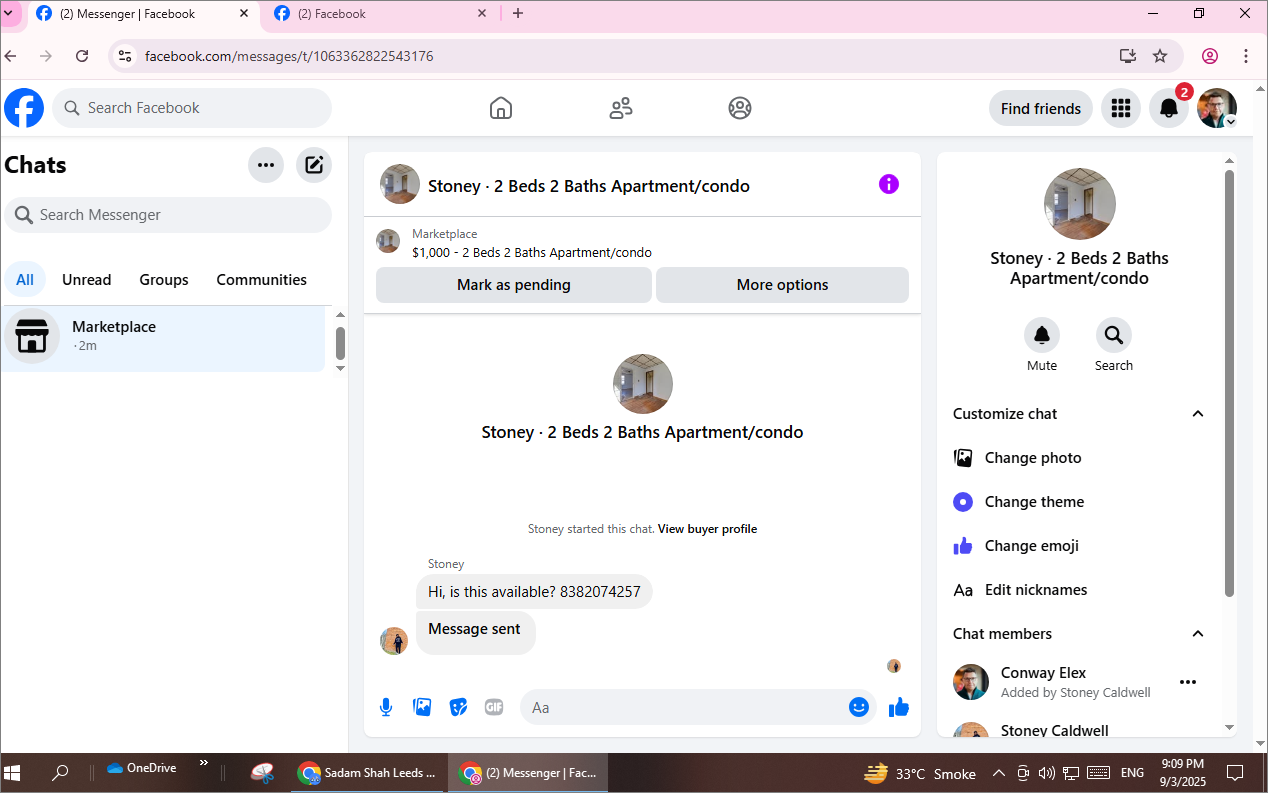Open the emoji picker in message box
The image size is (1268, 793).
(x=859, y=707)
